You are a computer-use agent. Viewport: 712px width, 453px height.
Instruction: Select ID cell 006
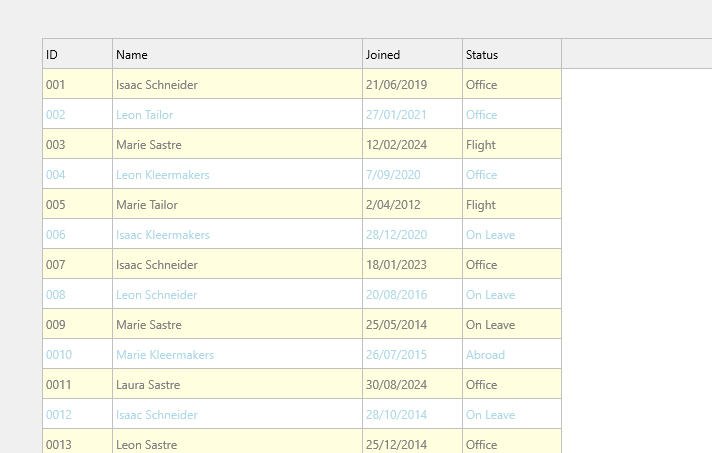click(78, 234)
